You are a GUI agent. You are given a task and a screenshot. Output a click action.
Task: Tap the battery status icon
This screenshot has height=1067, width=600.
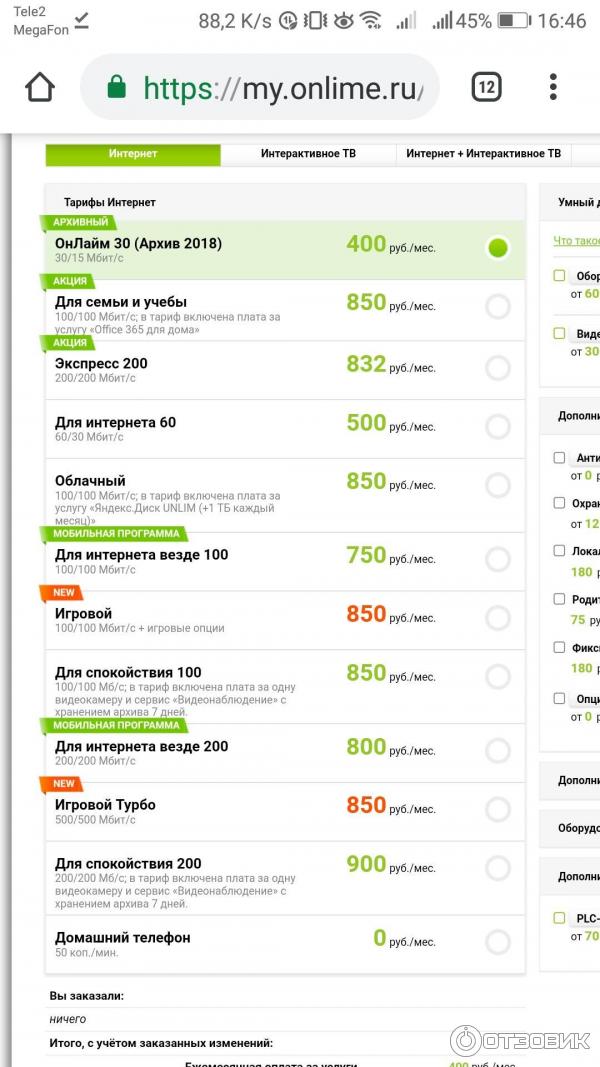(x=513, y=21)
